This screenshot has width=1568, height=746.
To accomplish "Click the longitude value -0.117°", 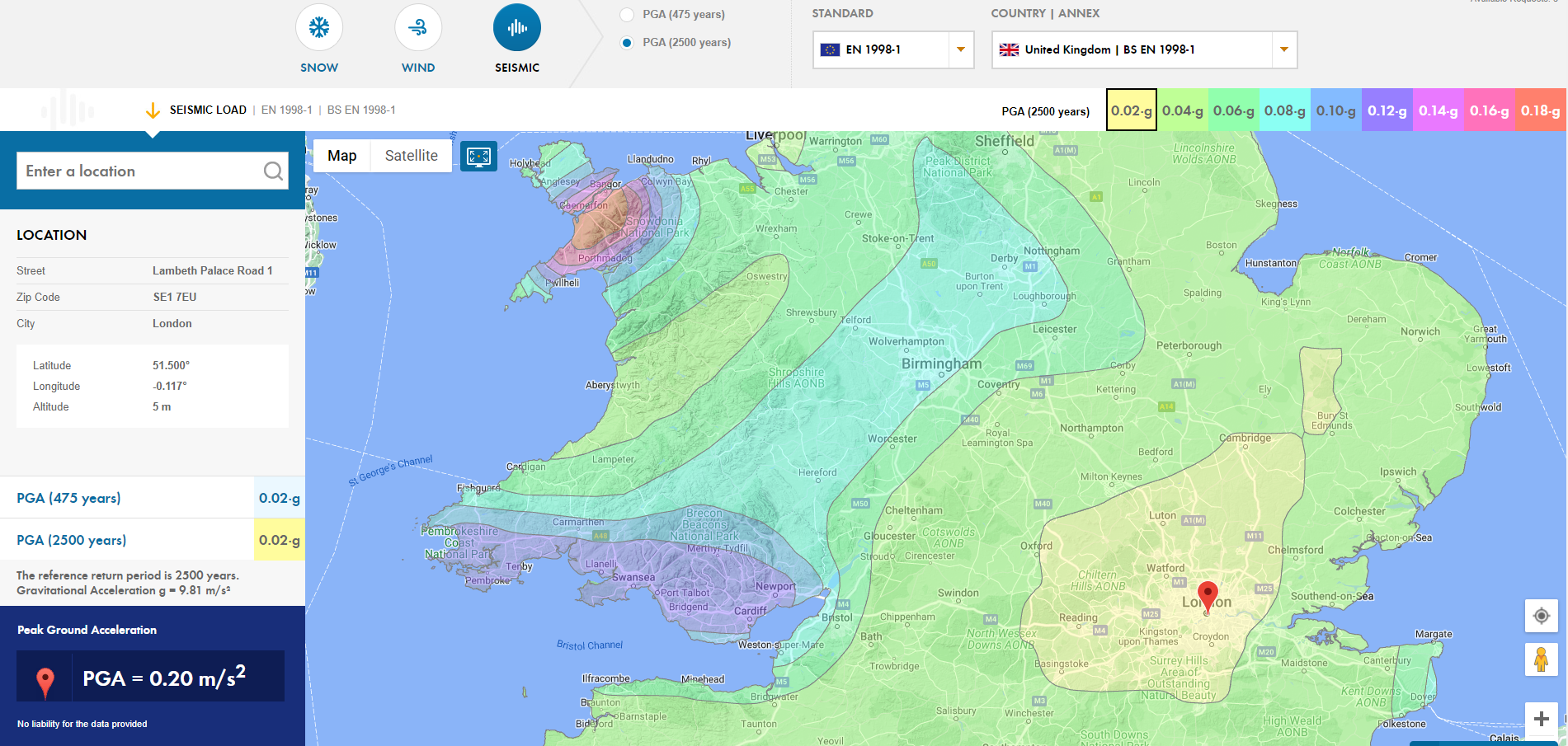I will point(170,386).
